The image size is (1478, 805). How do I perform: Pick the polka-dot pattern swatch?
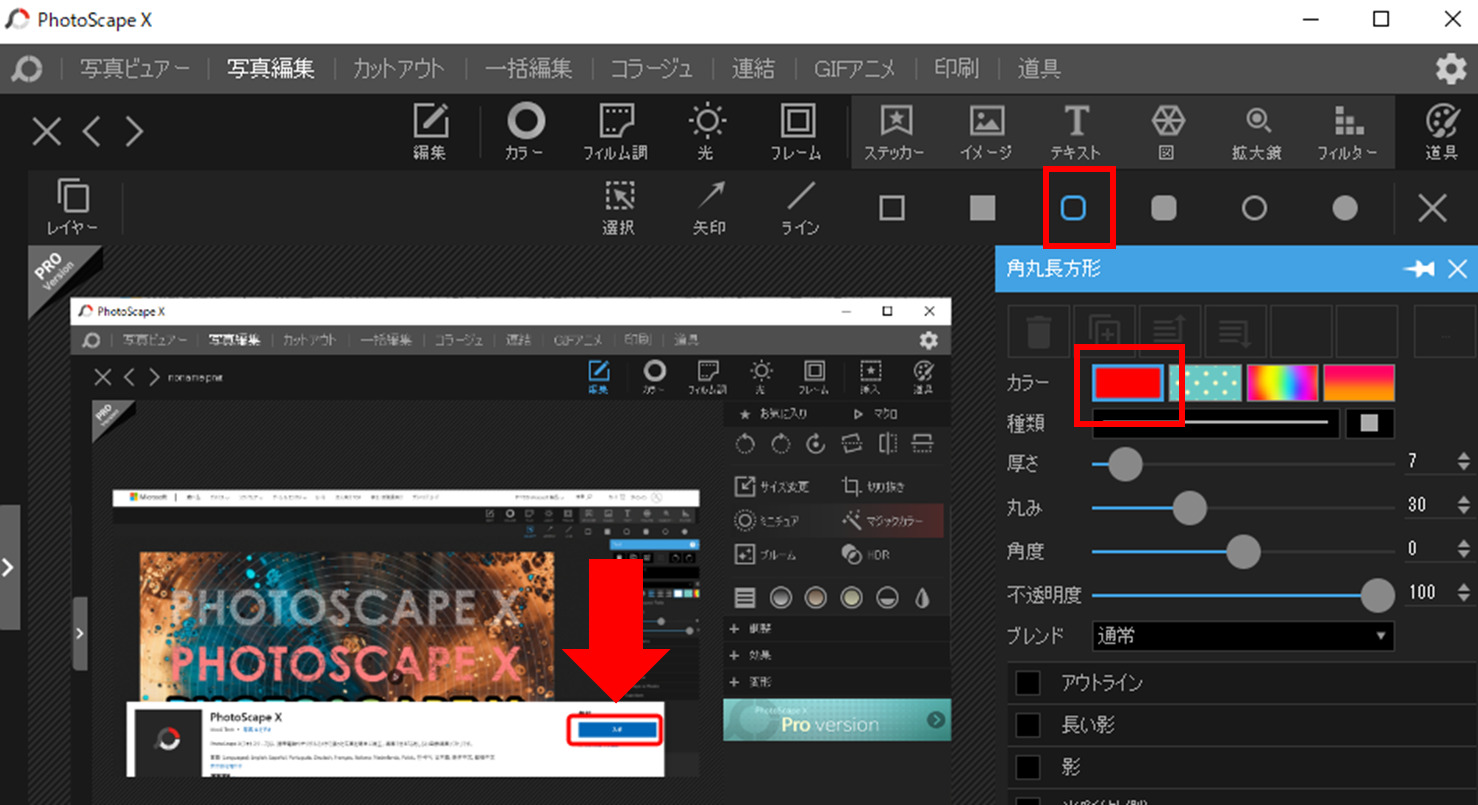click(x=1205, y=383)
